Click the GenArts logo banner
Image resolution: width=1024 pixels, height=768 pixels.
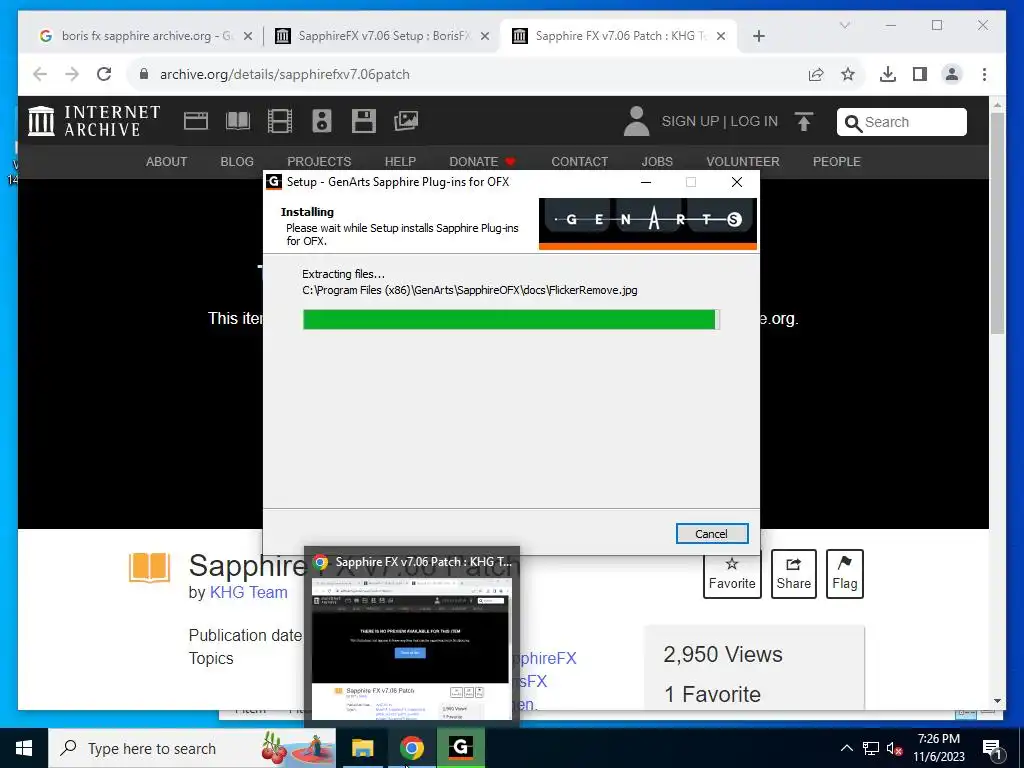tap(647, 223)
